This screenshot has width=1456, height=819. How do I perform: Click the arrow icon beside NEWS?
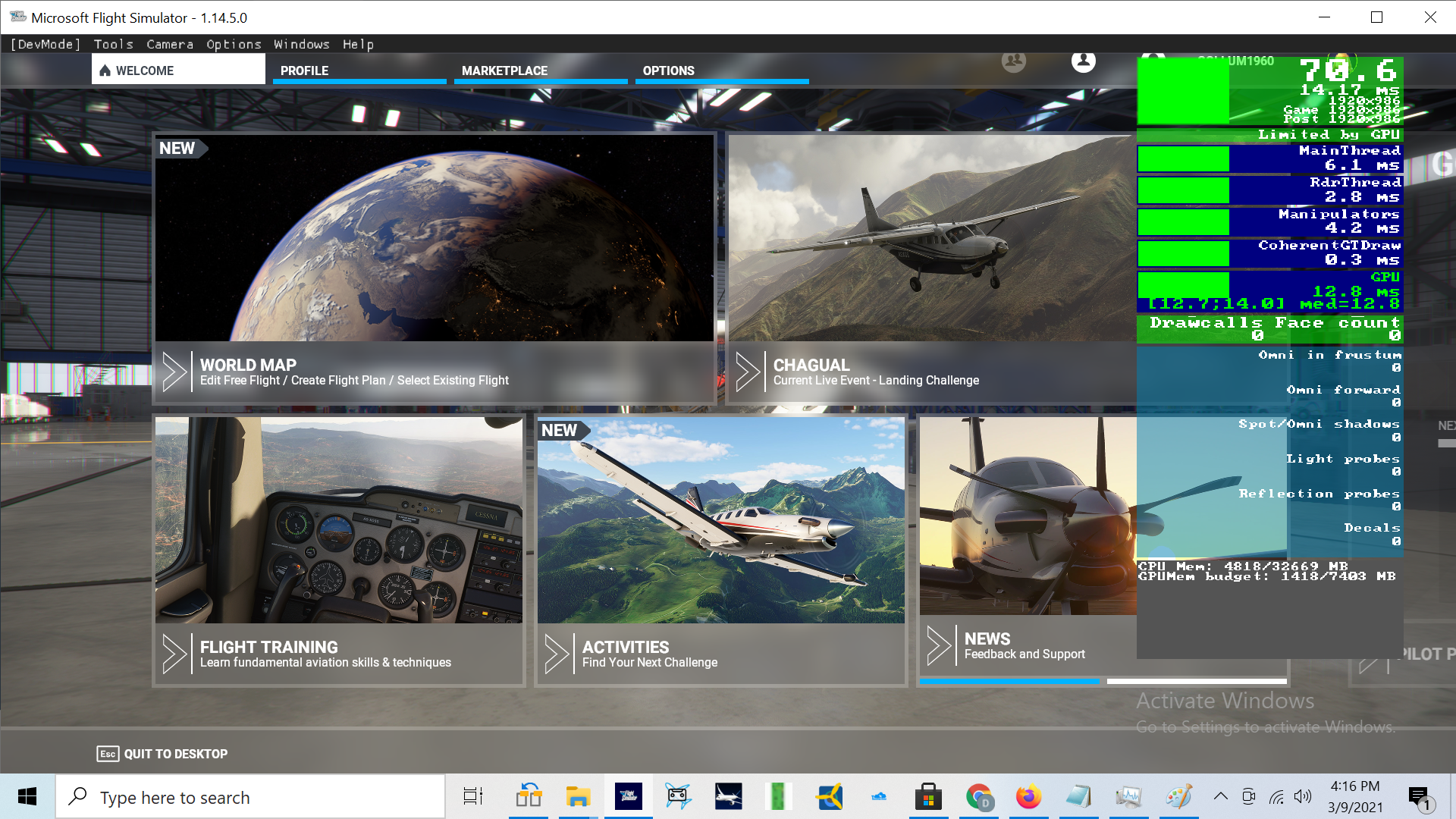pos(939,645)
